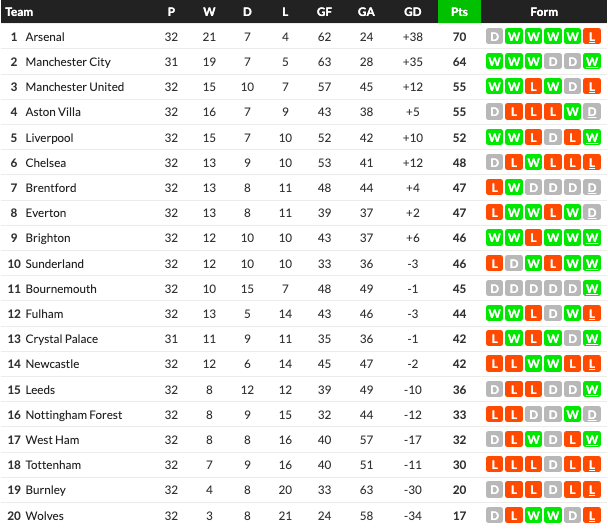Viewport: 608px width, 529px height.
Task: Click the Form column header
Action: (x=544, y=12)
